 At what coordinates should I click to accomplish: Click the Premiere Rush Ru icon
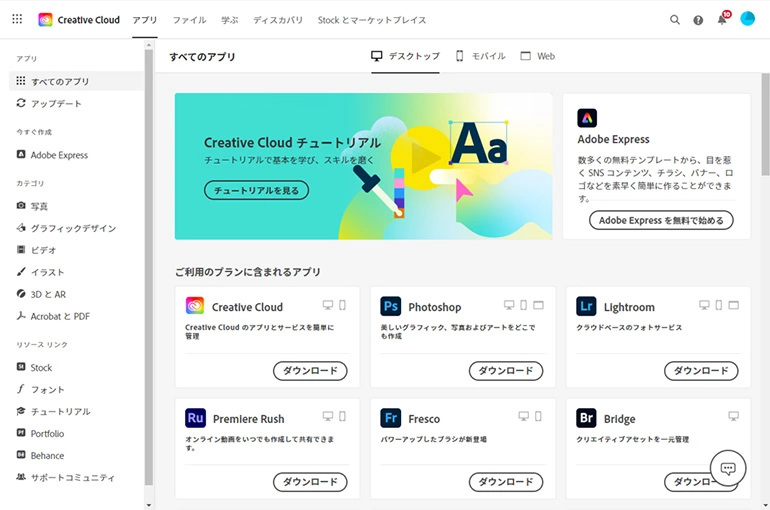195,418
